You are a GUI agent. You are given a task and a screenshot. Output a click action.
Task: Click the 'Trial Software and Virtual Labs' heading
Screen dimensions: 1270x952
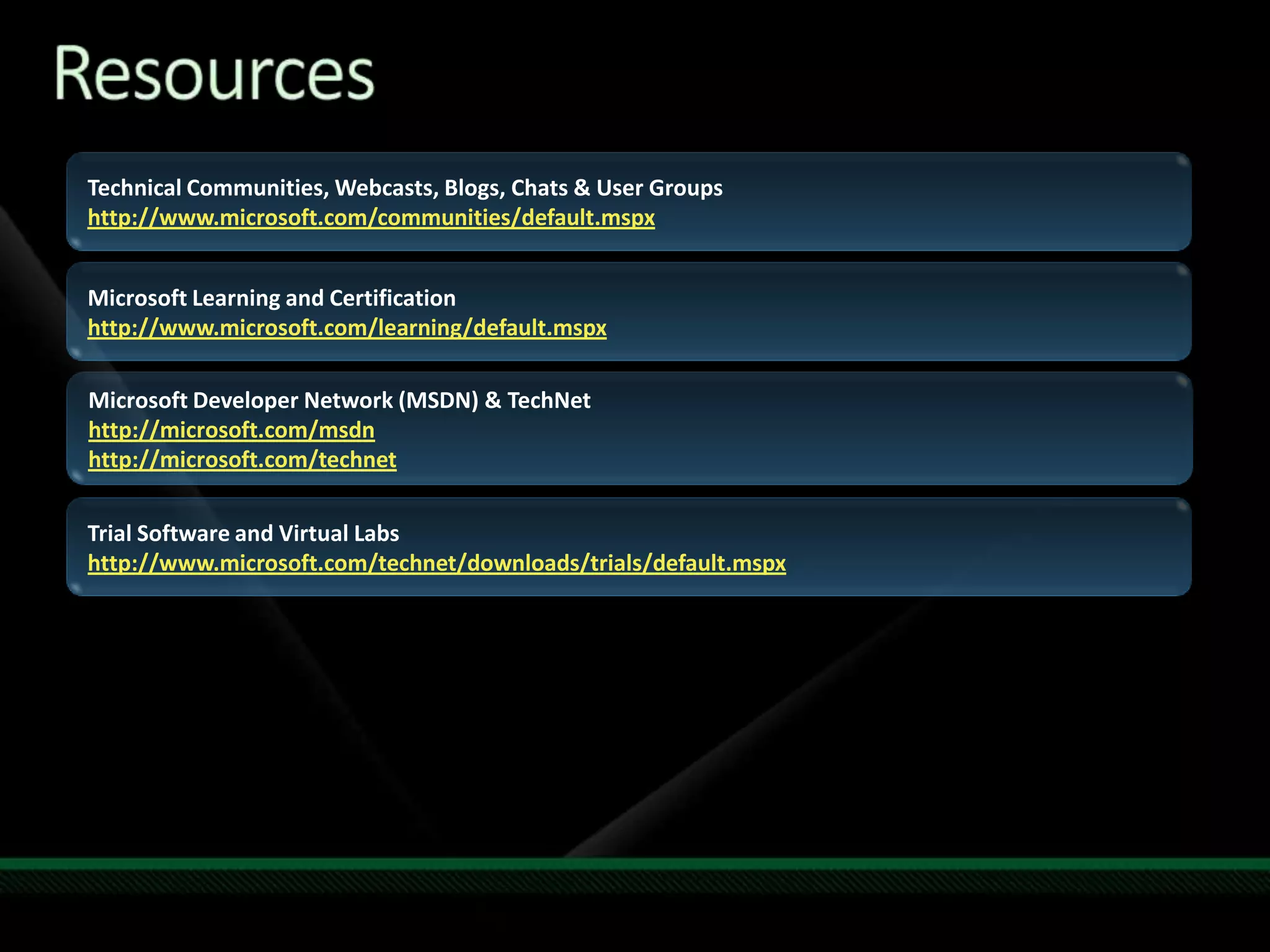243,533
